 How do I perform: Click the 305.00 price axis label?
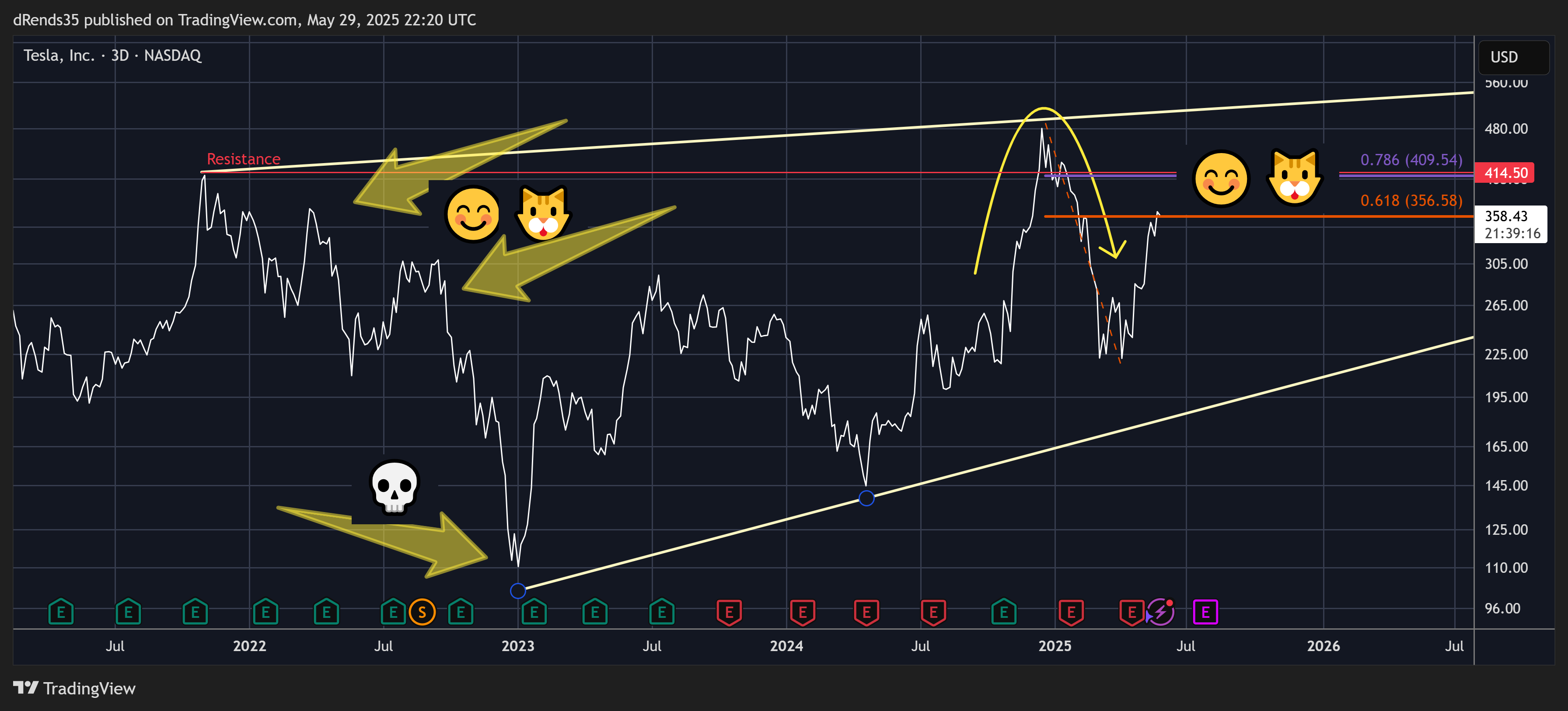tap(1505, 264)
